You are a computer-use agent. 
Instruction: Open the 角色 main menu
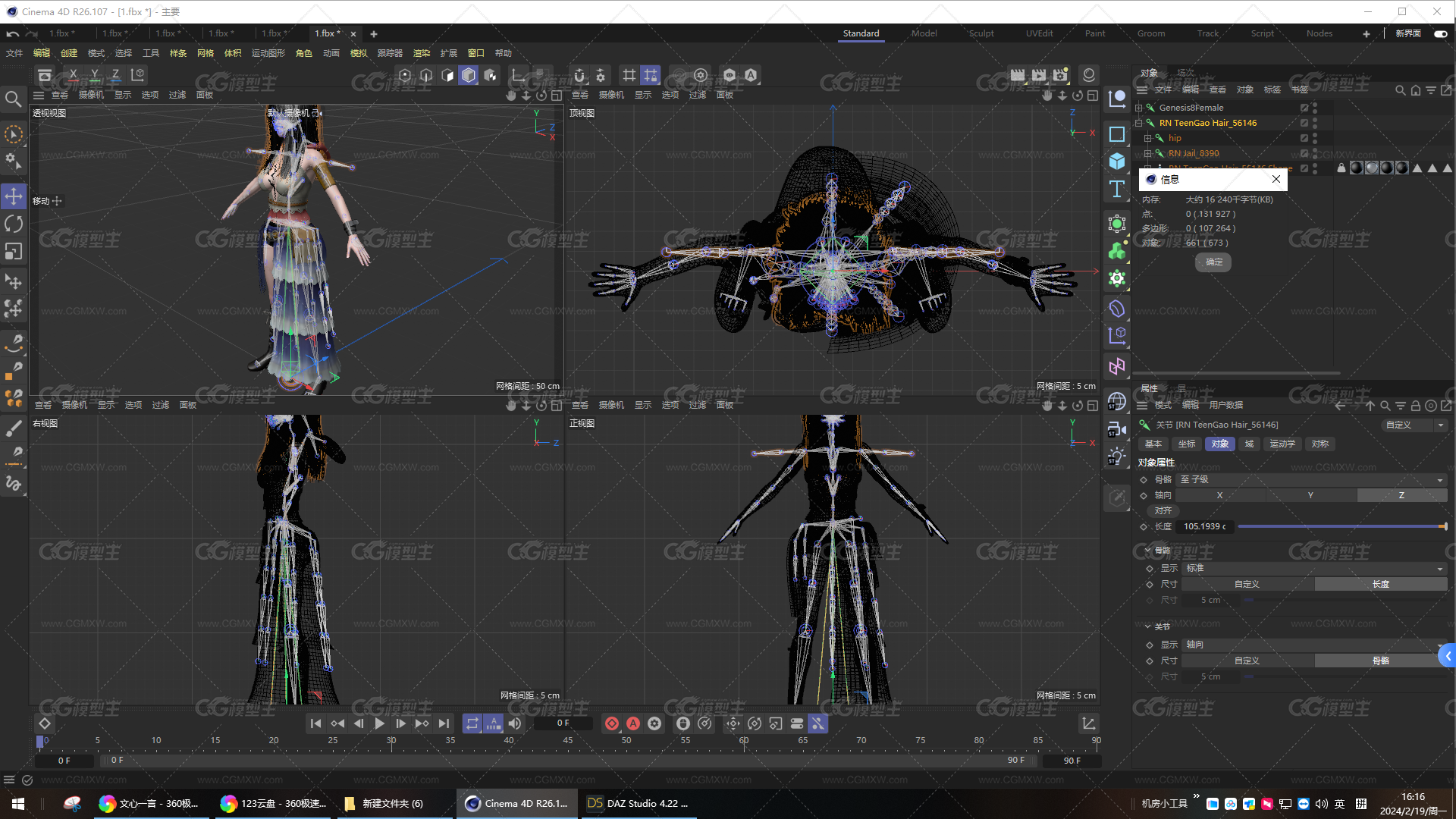click(x=304, y=53)
